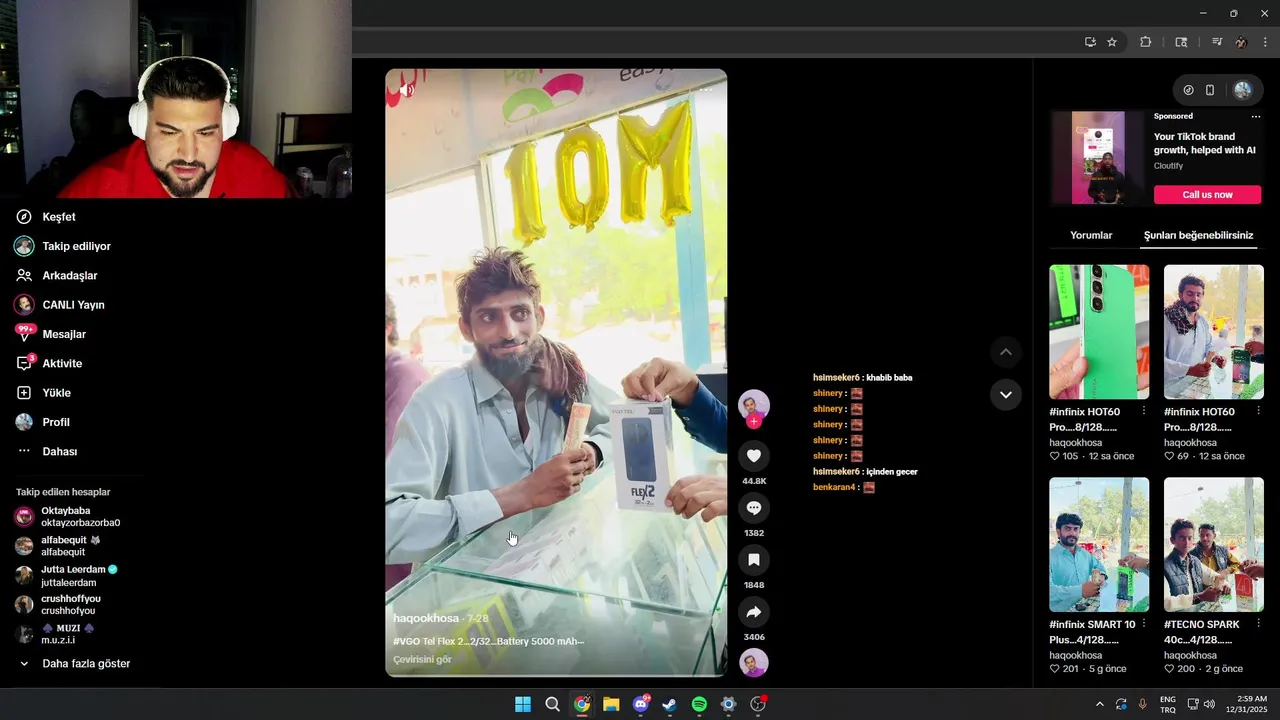Open File Explorer from the taskbar
Image resolution: width=1280 pixels, height=720 pixels.
click(x=611, y=704)
